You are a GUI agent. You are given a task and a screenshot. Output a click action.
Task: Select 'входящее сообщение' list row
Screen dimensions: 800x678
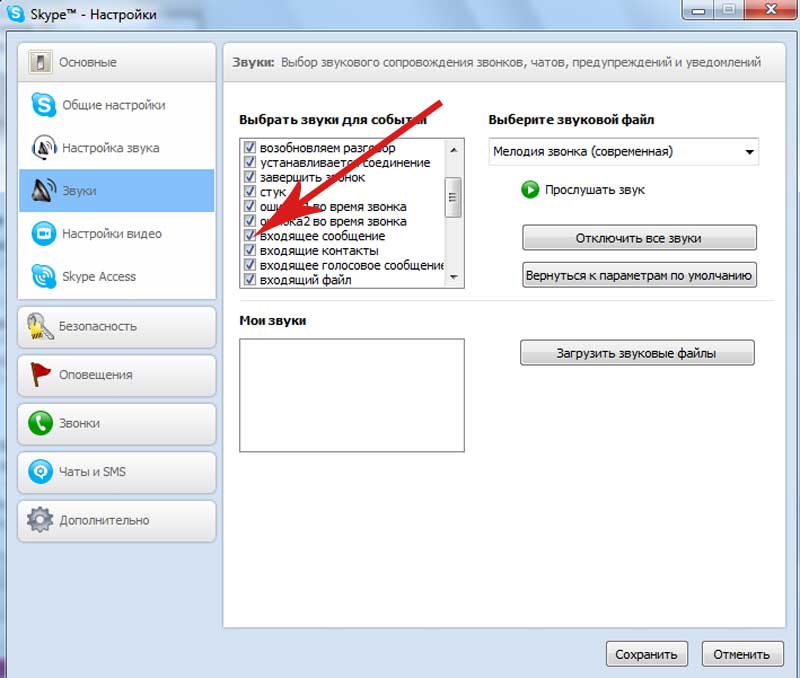(343, 236)
